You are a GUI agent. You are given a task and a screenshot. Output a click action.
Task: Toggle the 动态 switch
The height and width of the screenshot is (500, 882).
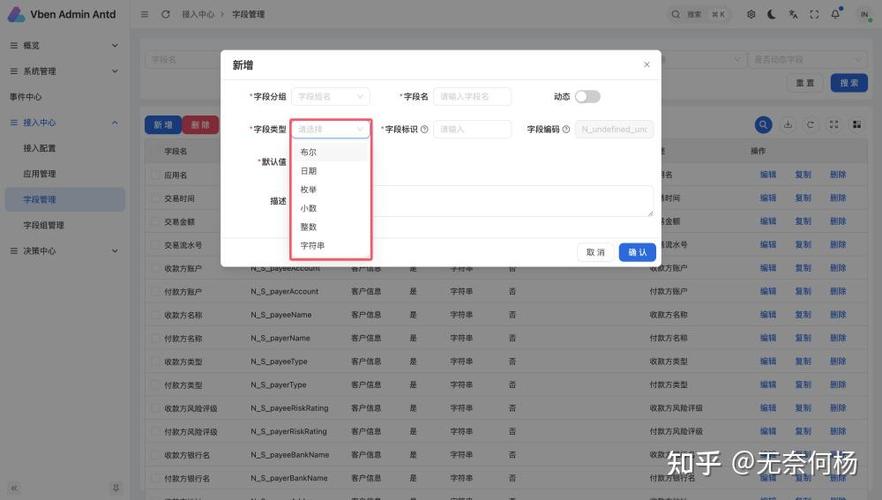(x=587, y=97)
